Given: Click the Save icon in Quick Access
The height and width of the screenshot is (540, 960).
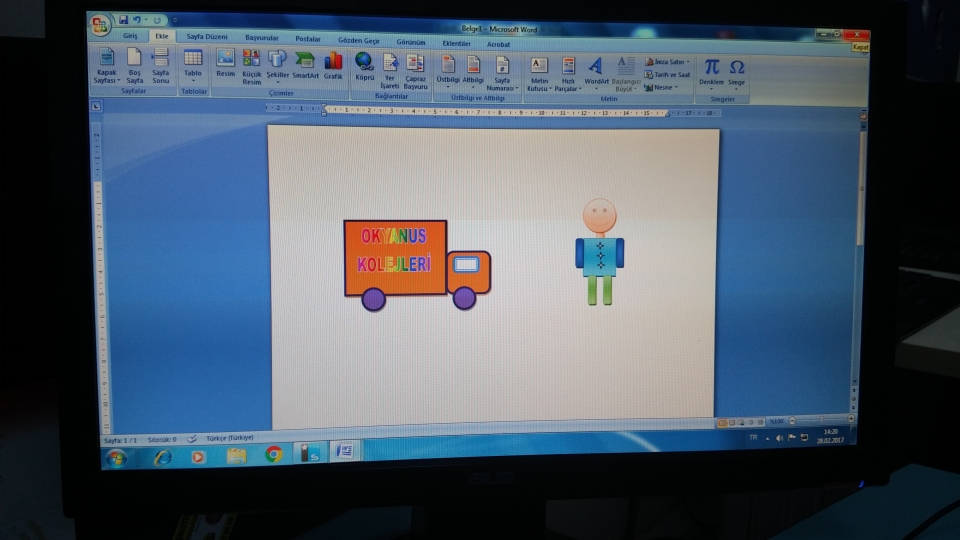Looking at the screenshot, I should pyautogui.click(x=124, y=20).
